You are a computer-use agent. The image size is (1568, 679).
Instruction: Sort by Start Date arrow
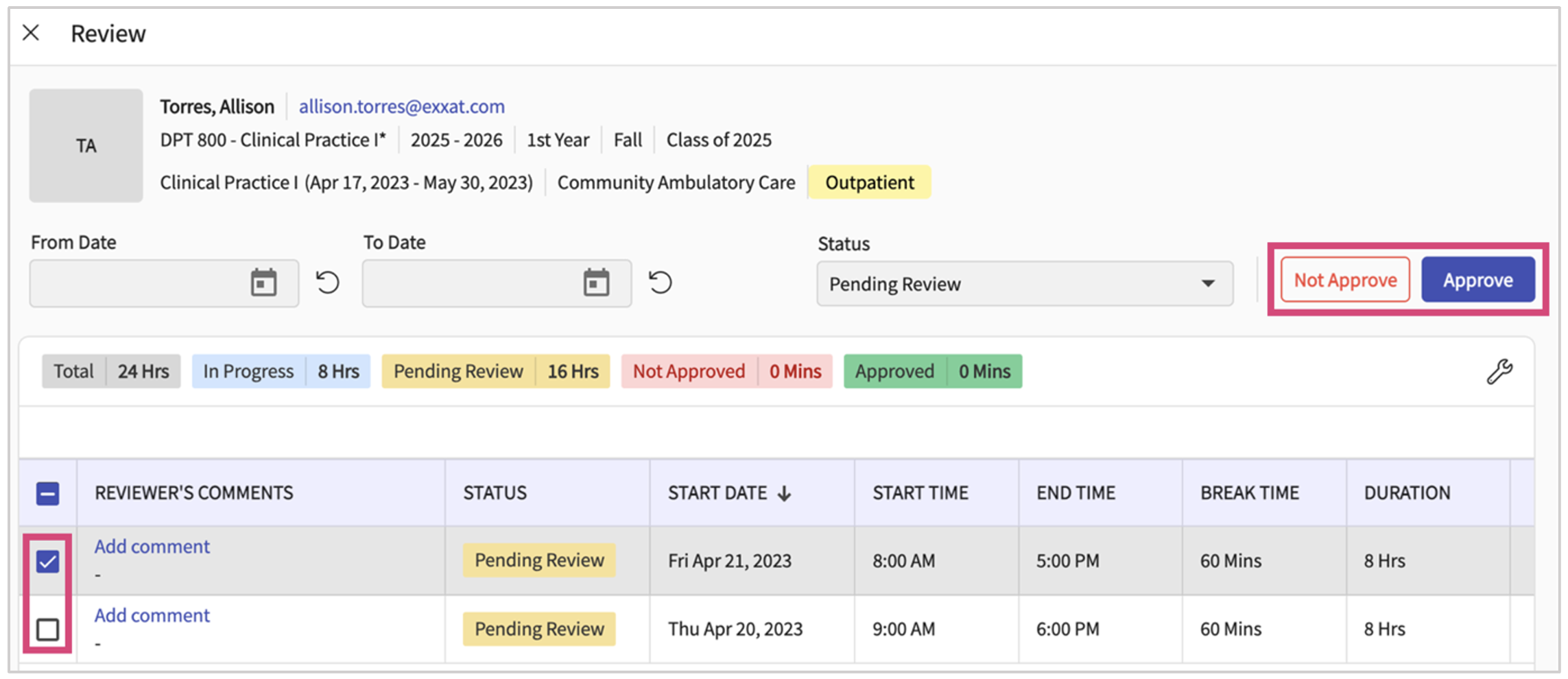[785, 493]
